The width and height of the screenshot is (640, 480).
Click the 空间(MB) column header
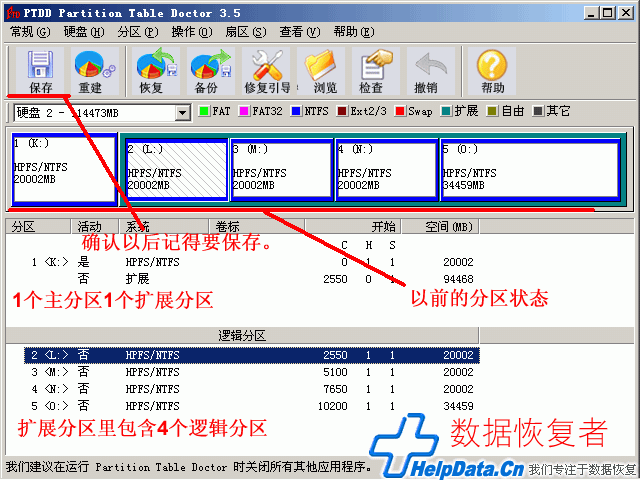click(x=440, y=227)
